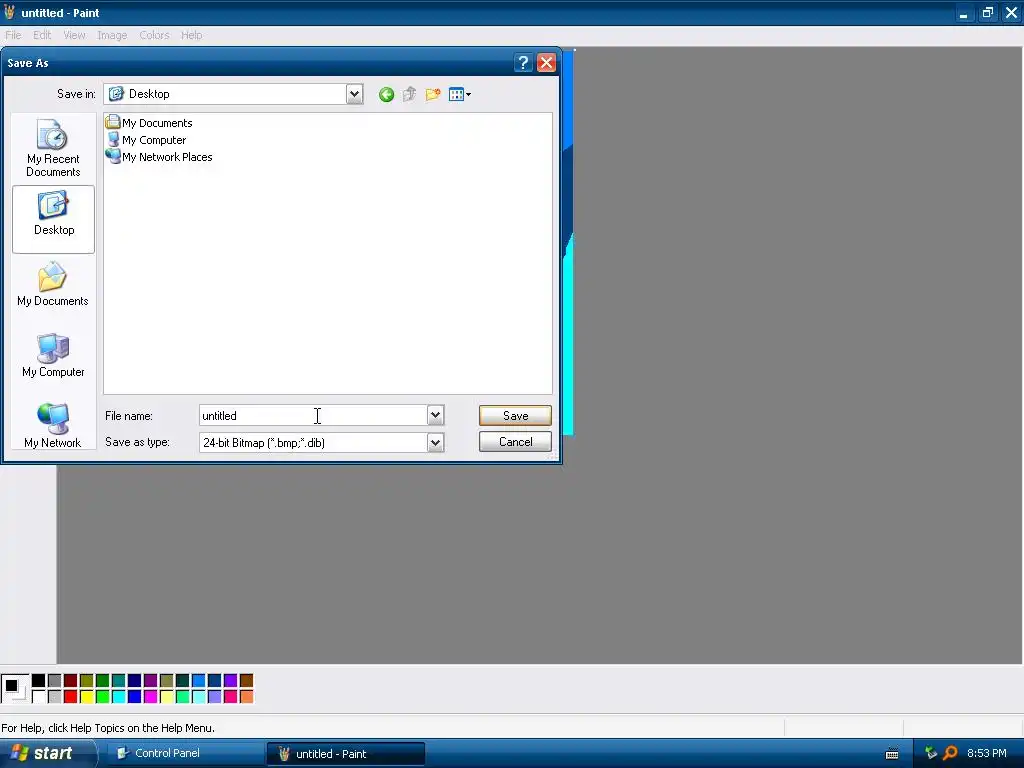Pick the dark gray color swatch

(x=55, y=680)
